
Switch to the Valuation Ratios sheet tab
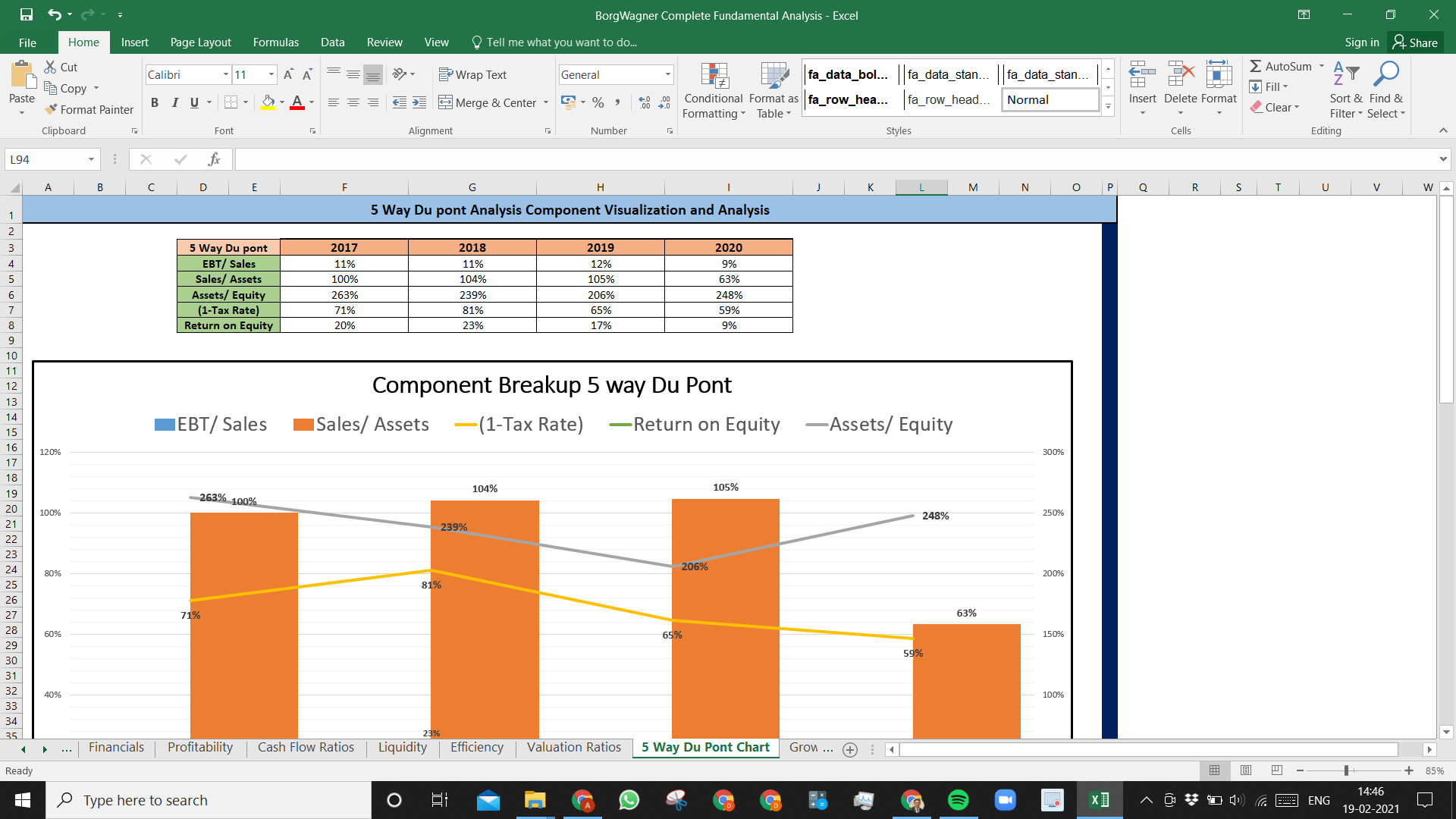574,748
